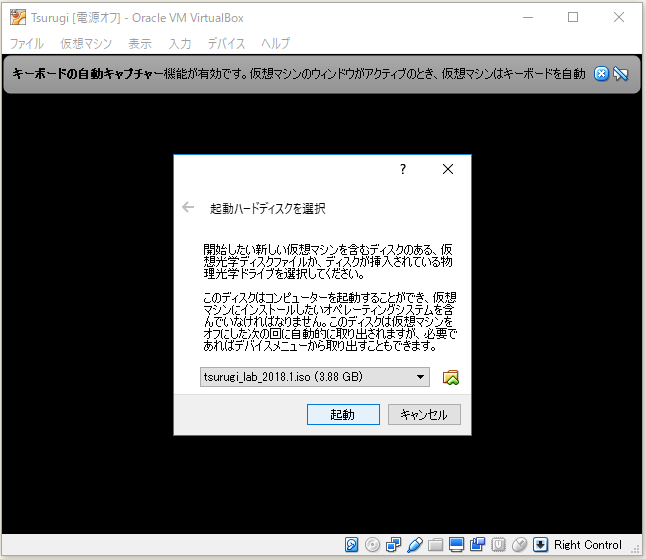Image resolution: width=646 pixels, height=559 pixels.
Task: Dismiss keyboard capture notification with blue X
Action: (x=601, y=74)
